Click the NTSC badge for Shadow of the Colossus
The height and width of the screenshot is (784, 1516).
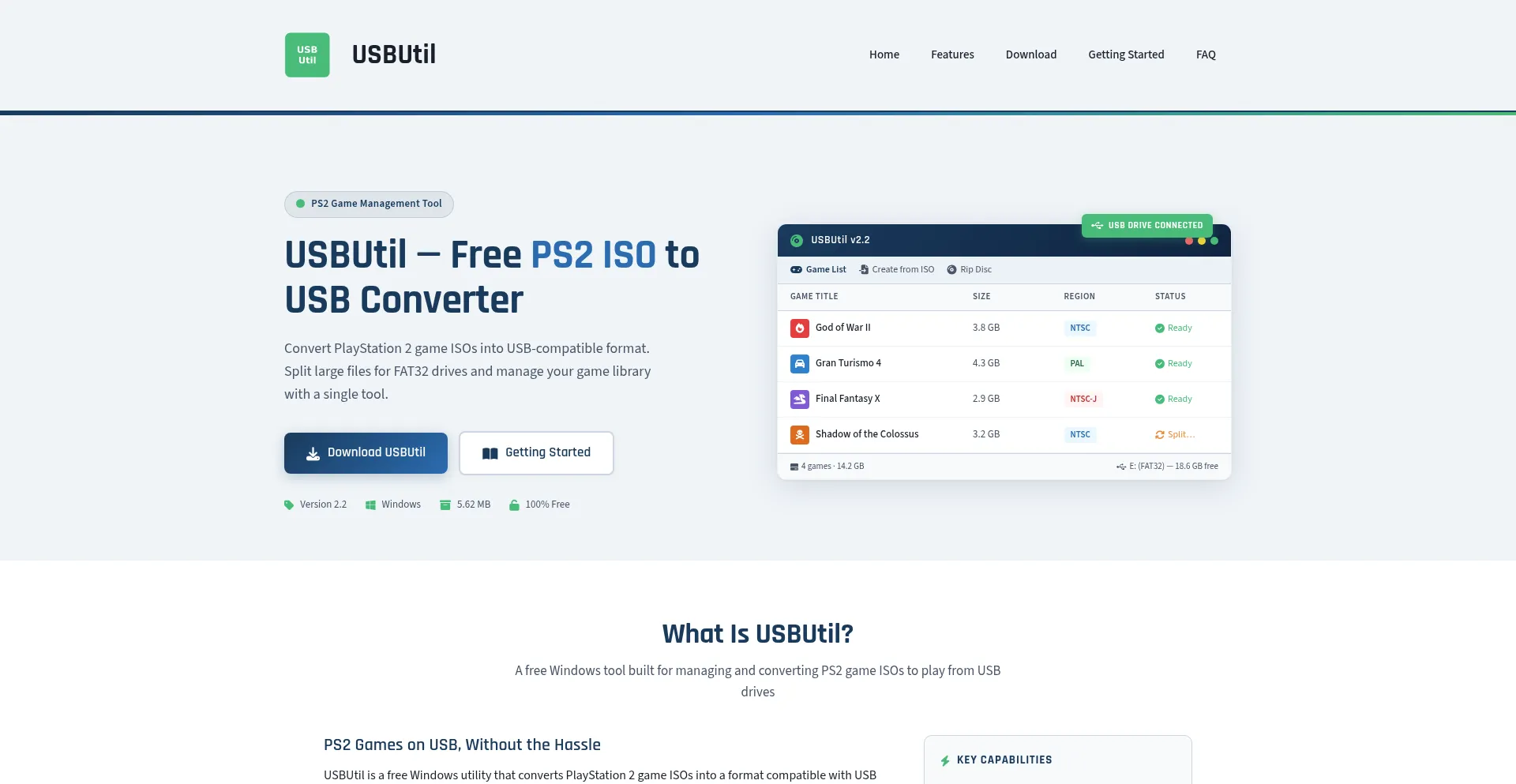tap(1080, 435)
